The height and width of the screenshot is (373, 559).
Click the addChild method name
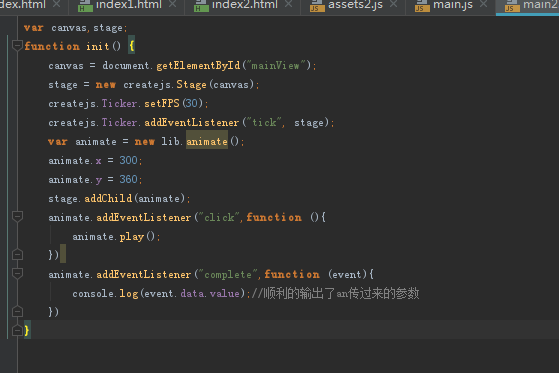[108, 198]
